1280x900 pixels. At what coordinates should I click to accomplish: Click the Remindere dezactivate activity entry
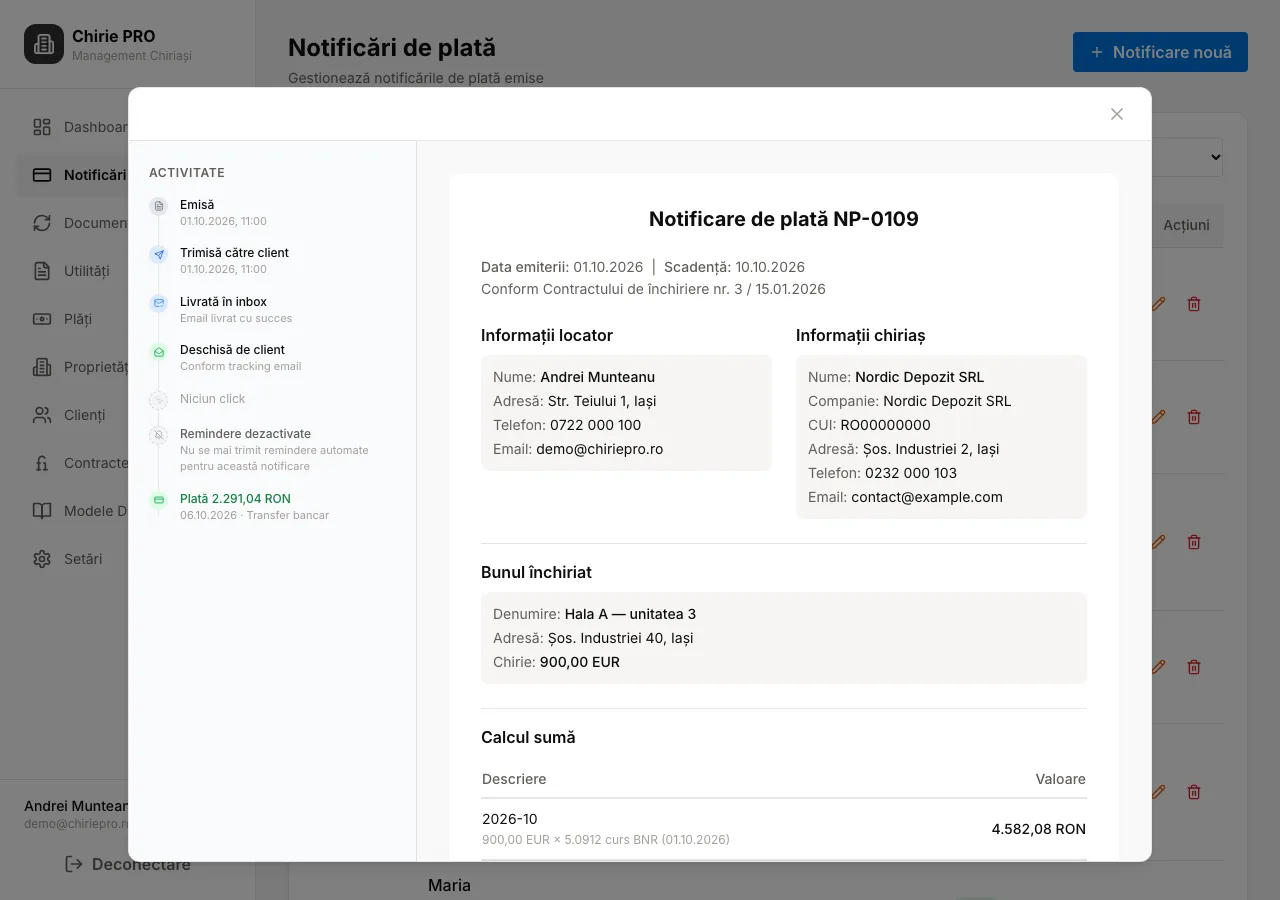274,450
